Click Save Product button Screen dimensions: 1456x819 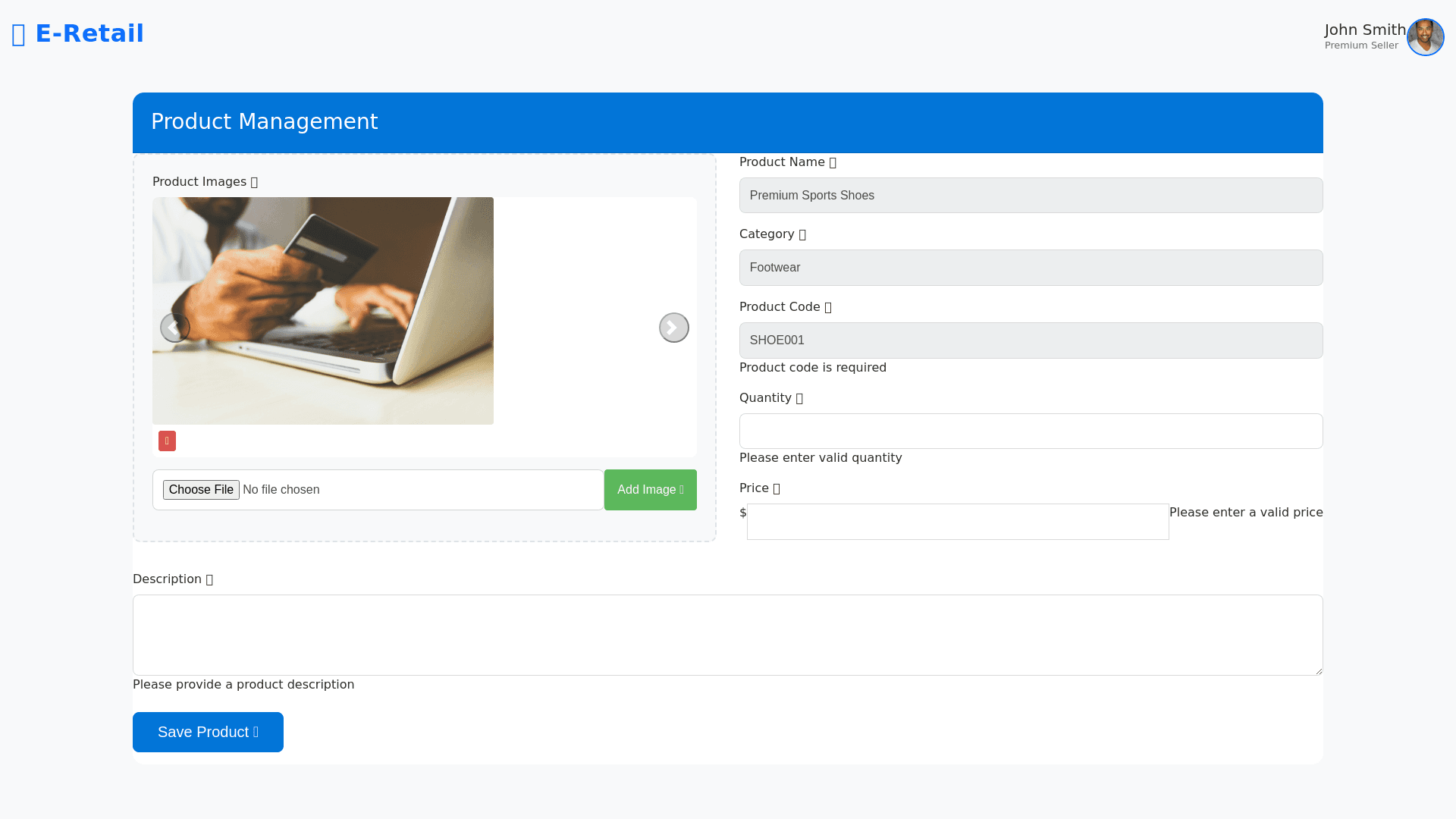[x=208, y=732]
